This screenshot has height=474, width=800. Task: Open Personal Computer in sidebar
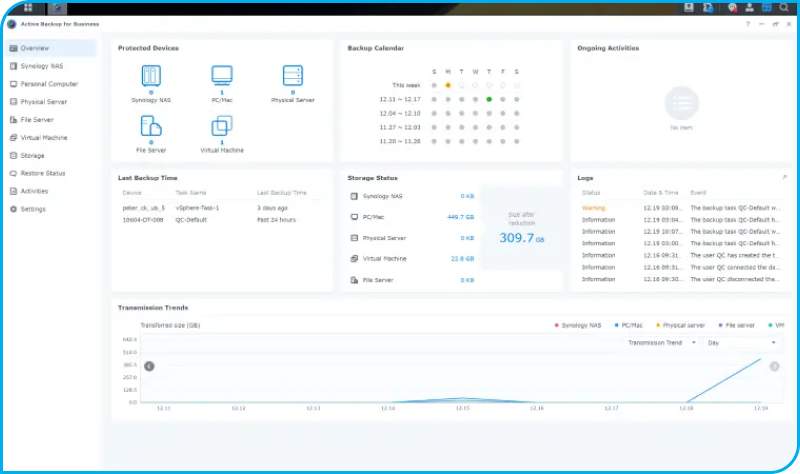(51, 84)
